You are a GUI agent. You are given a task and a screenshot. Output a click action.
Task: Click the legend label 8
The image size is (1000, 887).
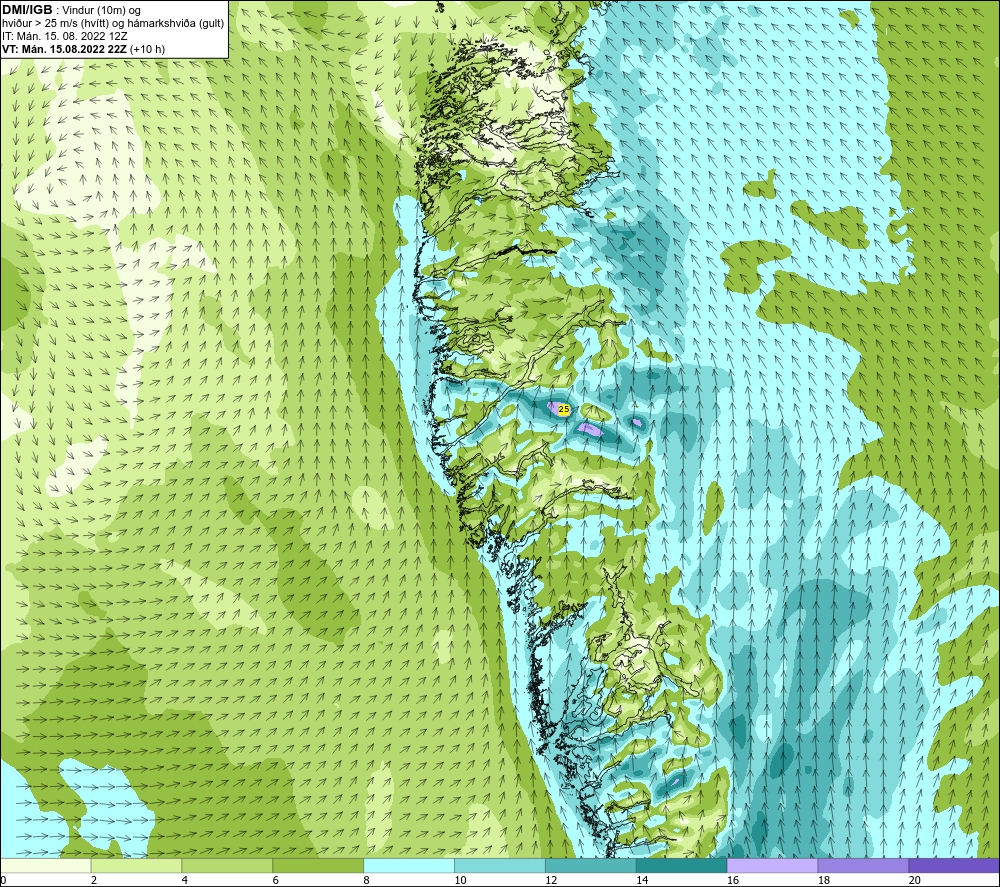pos(367,881)
